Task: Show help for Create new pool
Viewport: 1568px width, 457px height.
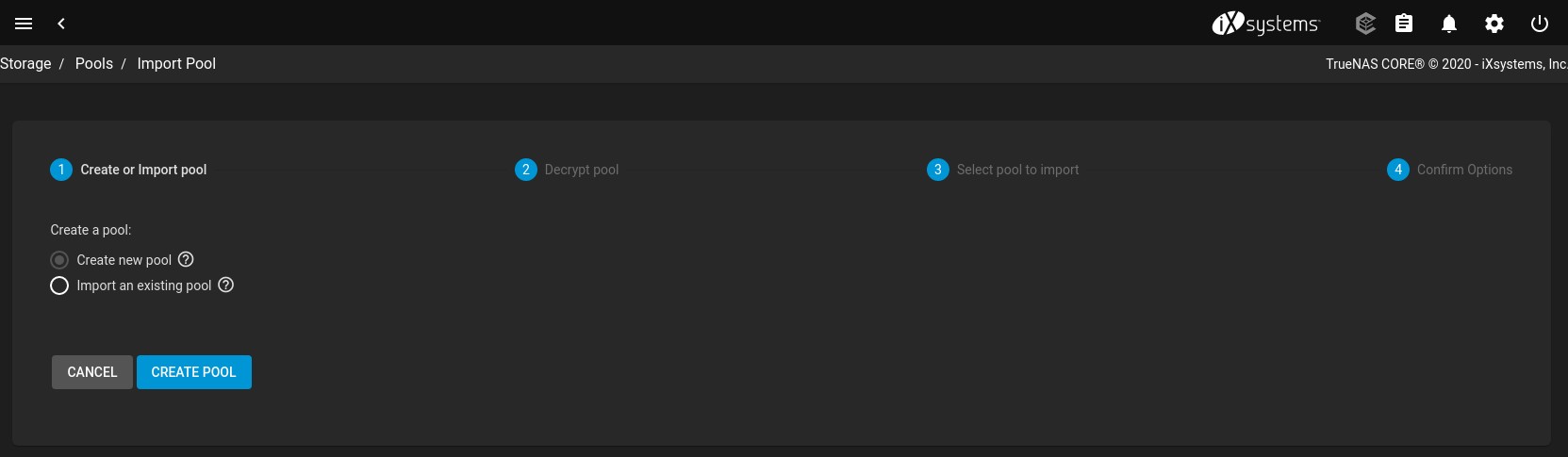Action: (186, 259)
